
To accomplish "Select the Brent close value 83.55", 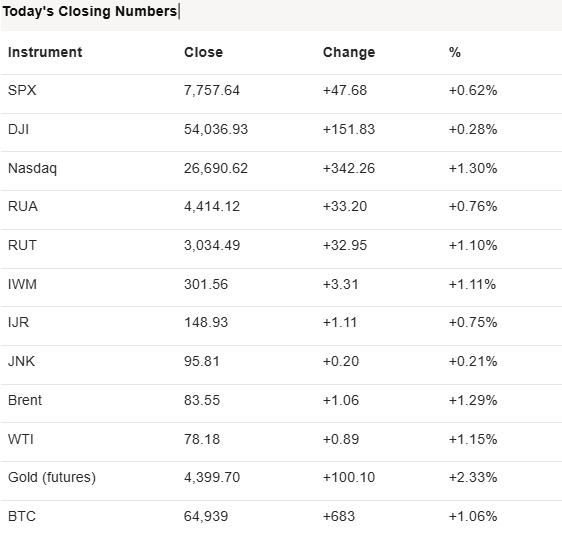I will coord(202,400).
